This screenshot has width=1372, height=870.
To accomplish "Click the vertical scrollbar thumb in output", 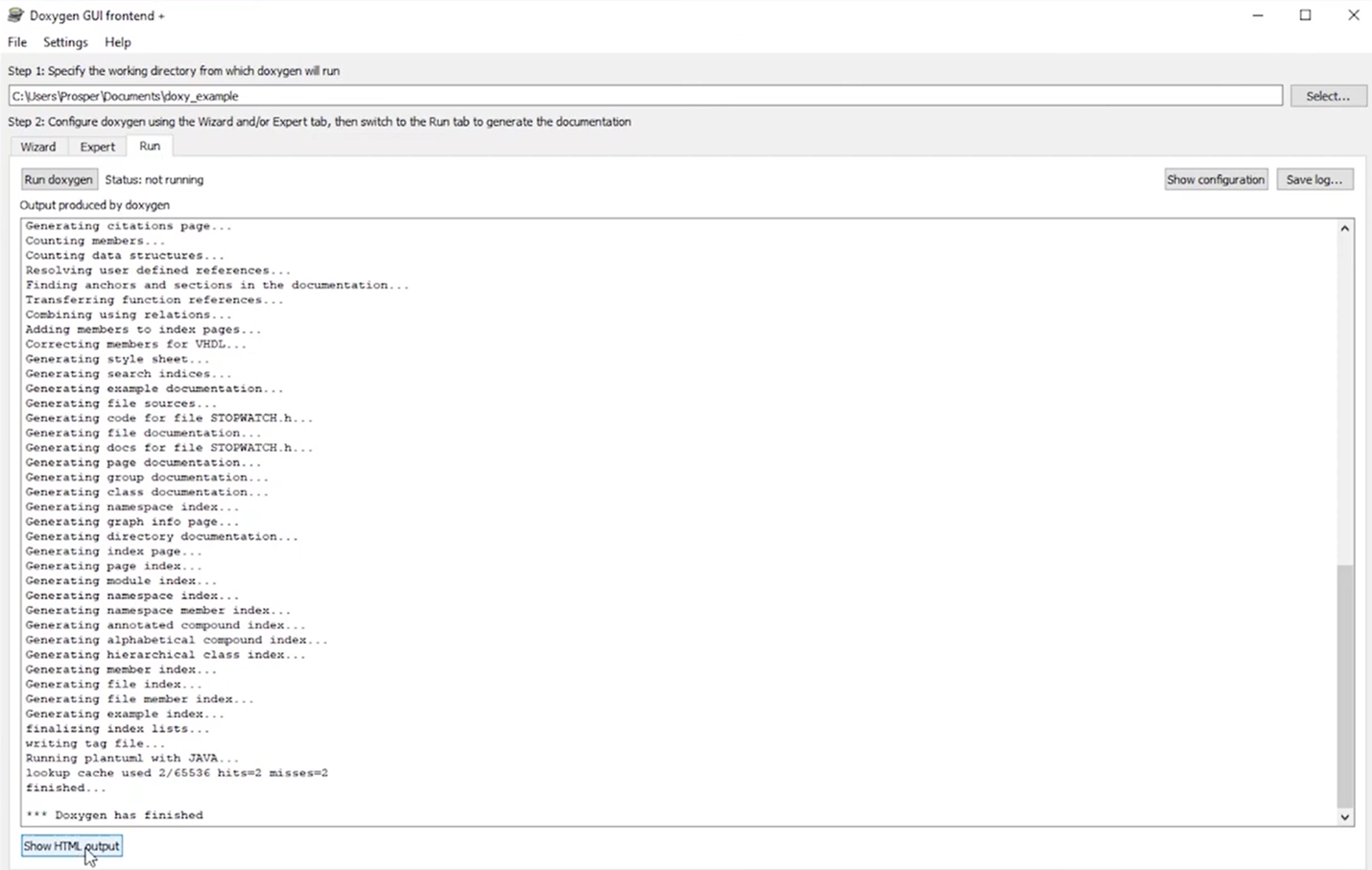I will (1344, 686).
